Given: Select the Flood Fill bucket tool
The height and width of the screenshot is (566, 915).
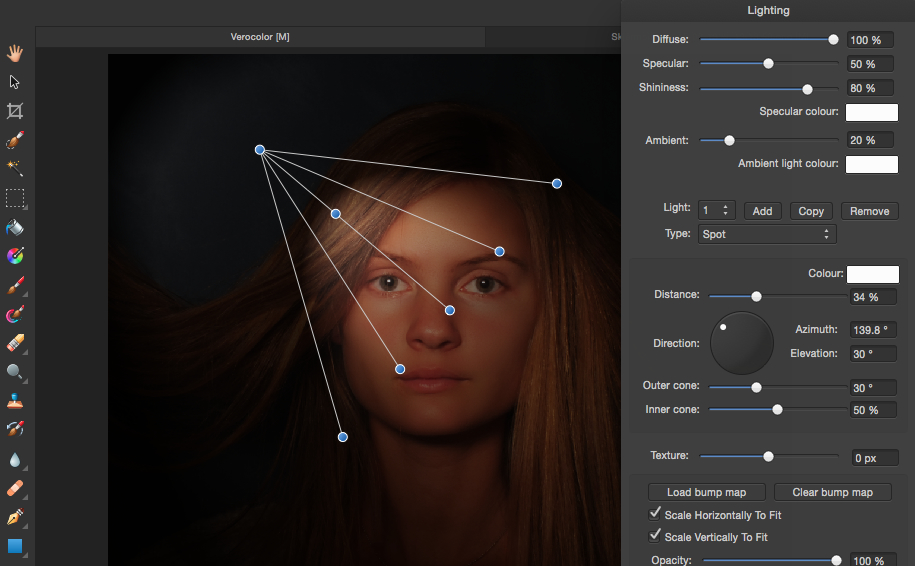Looking at the screenshot, I should (x=15, y=227).
